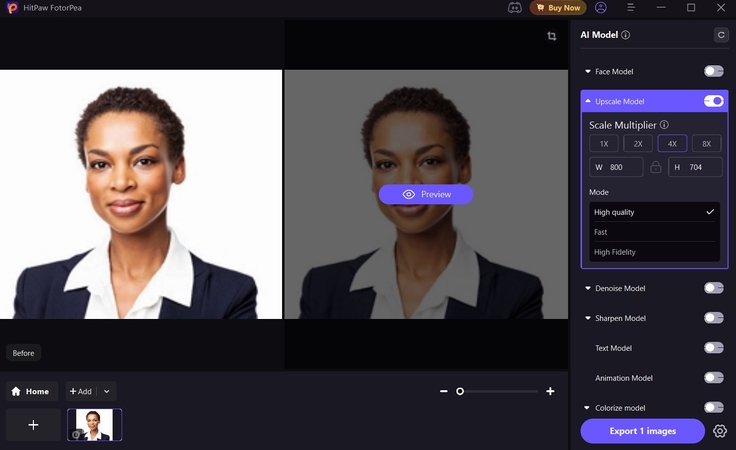Zoom out with the minus icon

(444, 391)
